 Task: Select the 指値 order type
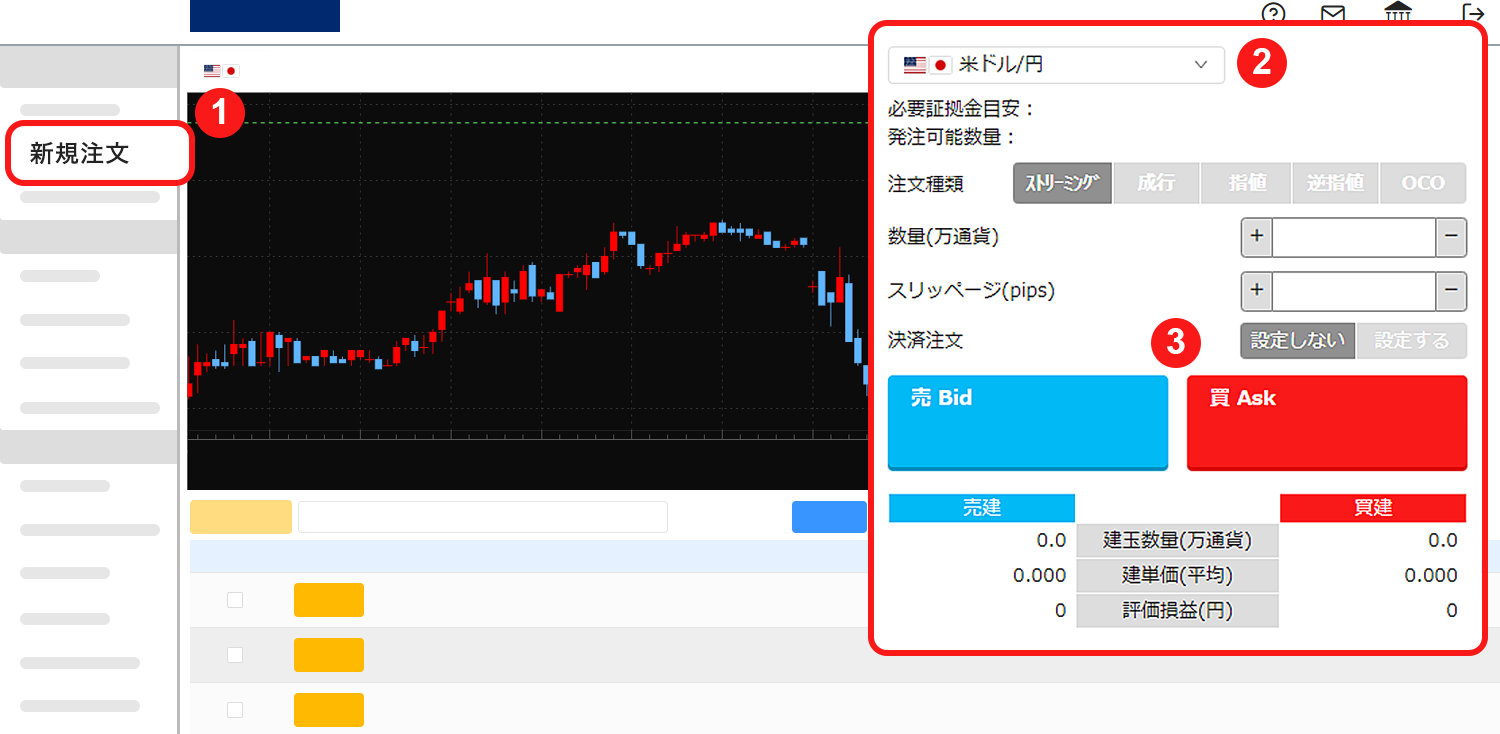(x=1246, y=183)
